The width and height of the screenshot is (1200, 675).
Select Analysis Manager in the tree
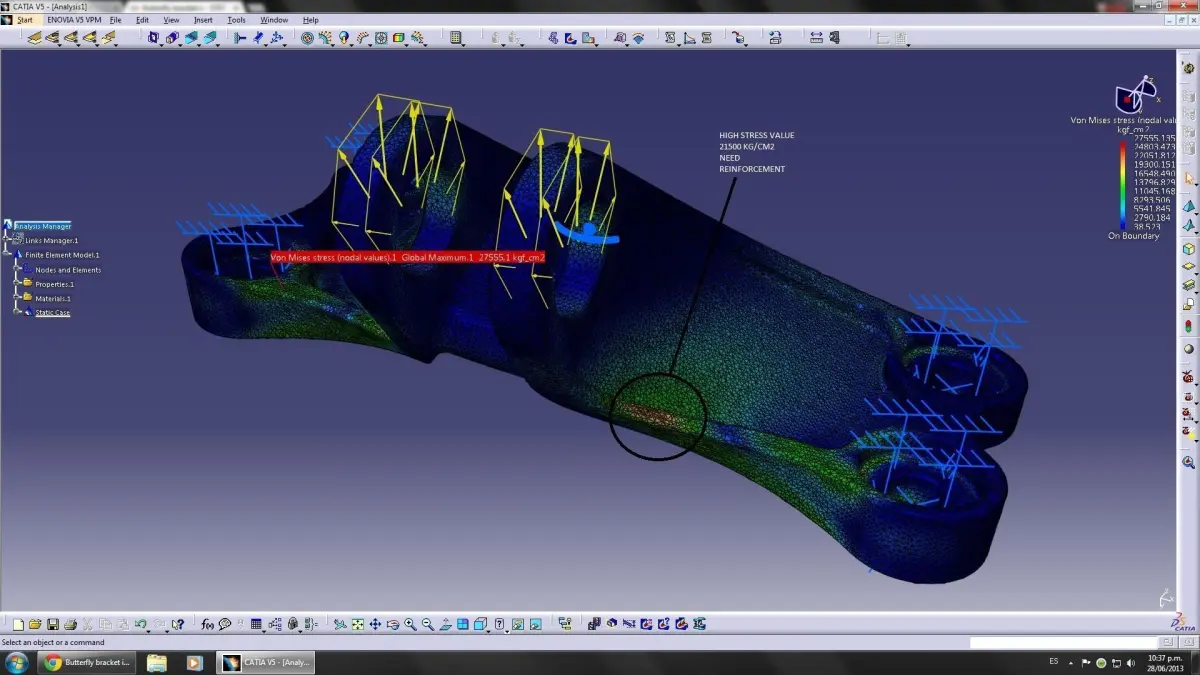pos(42,226)
